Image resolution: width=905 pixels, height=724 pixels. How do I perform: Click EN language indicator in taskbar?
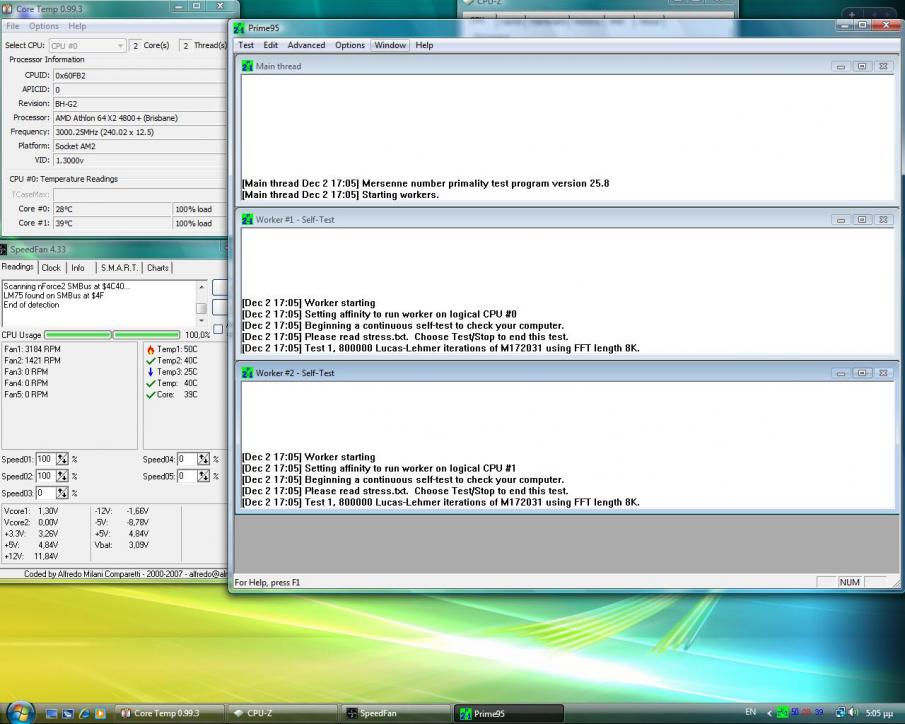750,712
